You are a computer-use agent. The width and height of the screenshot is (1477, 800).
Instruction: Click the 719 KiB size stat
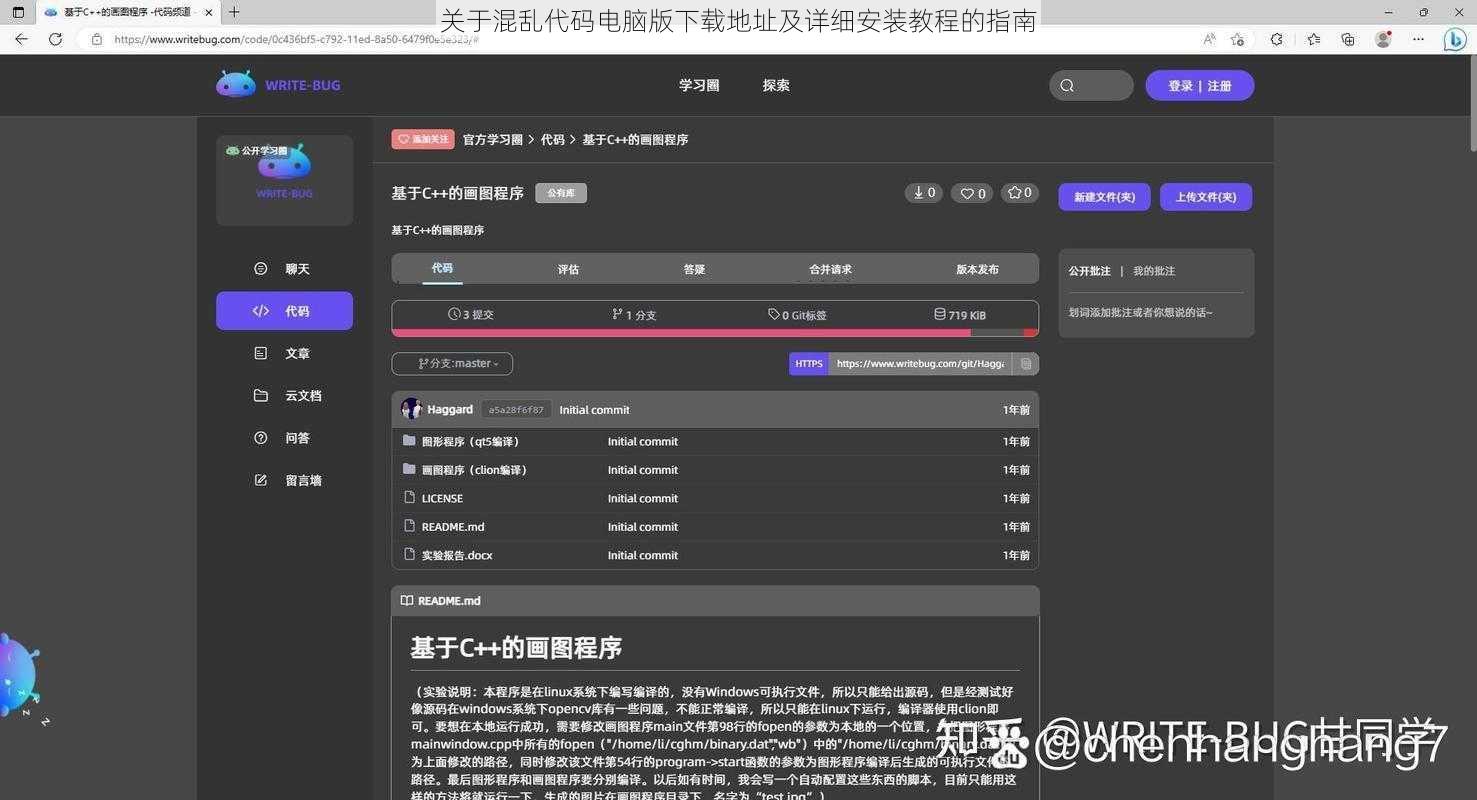(960, 315)
